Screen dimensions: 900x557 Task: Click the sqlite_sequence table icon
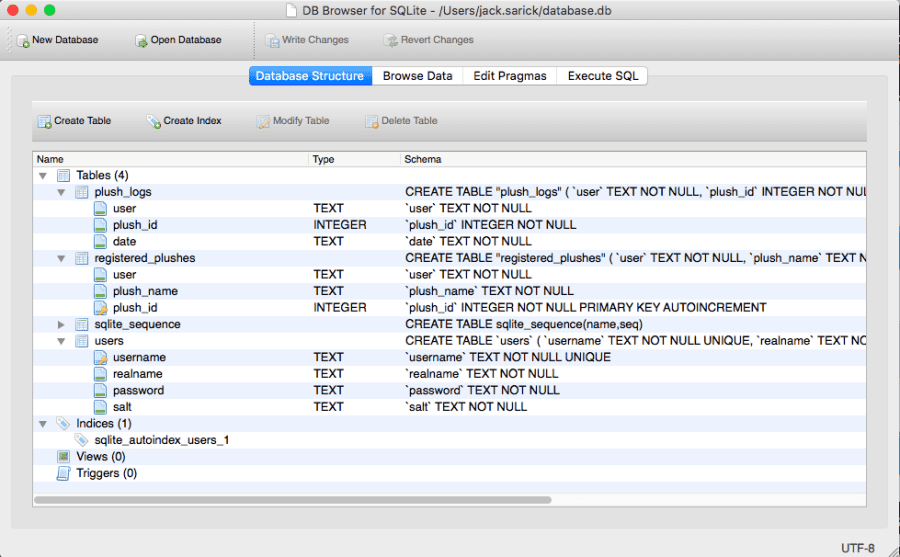[x=82, y=324]
